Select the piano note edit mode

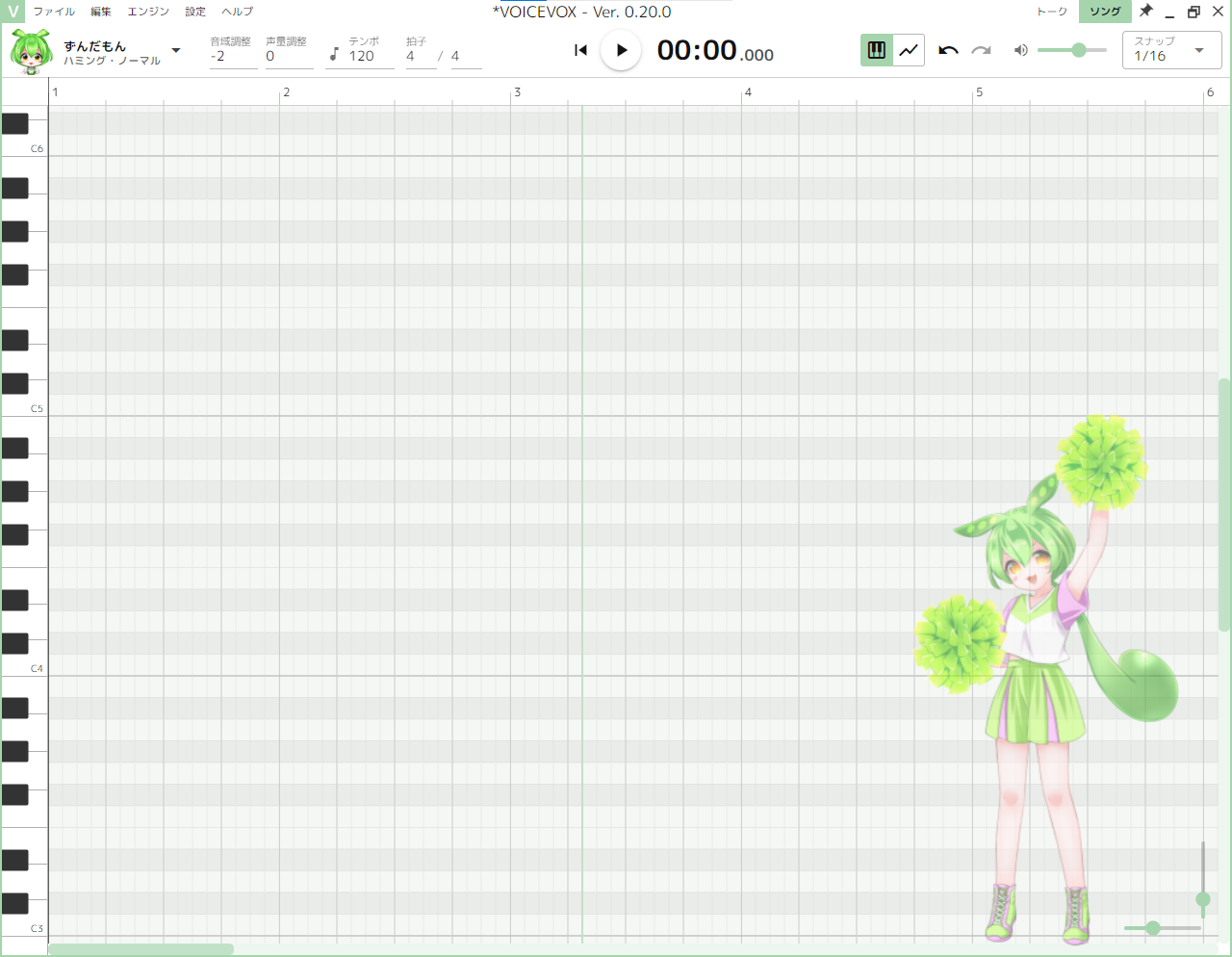coord(877,50)
